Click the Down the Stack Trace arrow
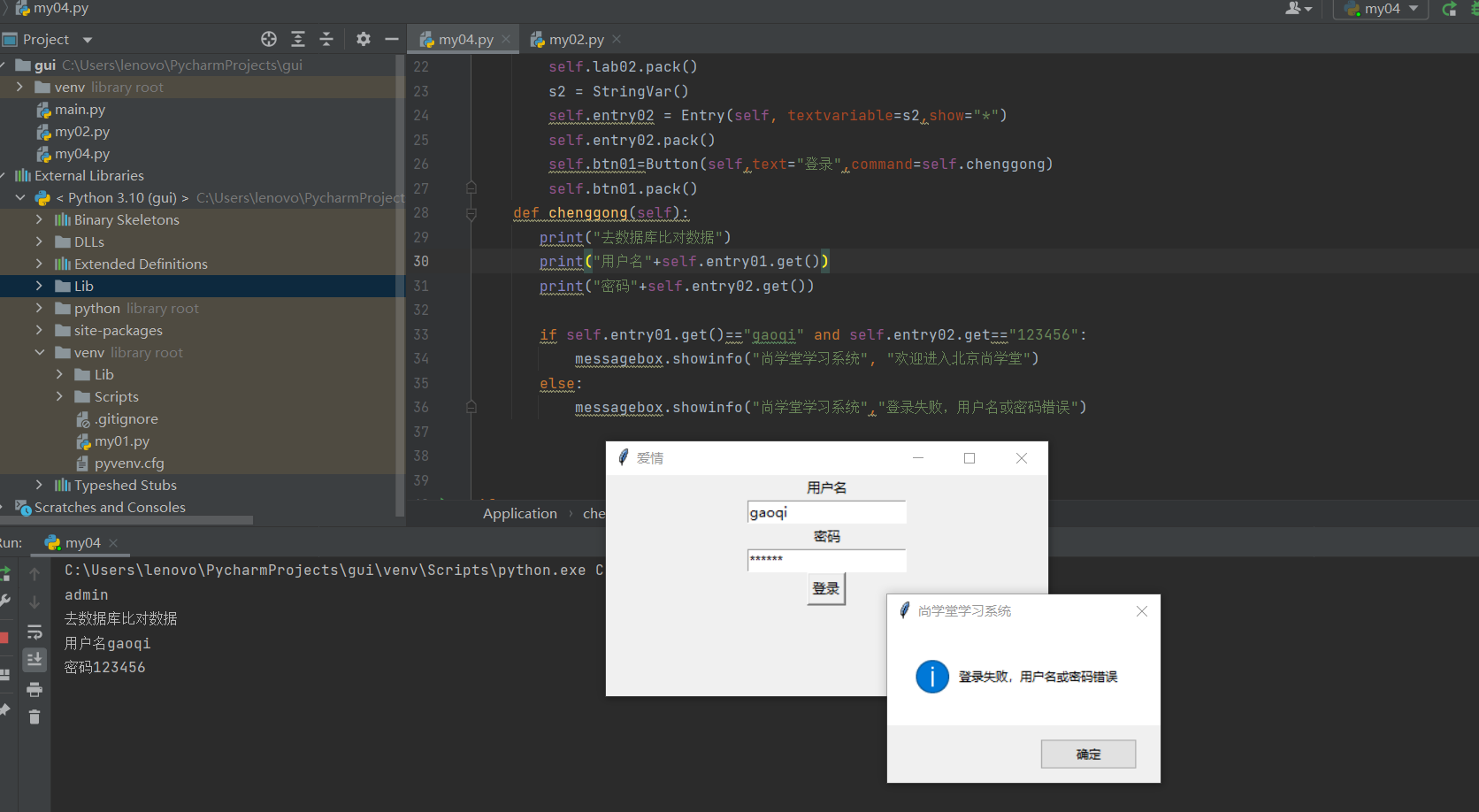Image resolution: width=1479 pixels, height=812 pixels. (x=34, y=602)
